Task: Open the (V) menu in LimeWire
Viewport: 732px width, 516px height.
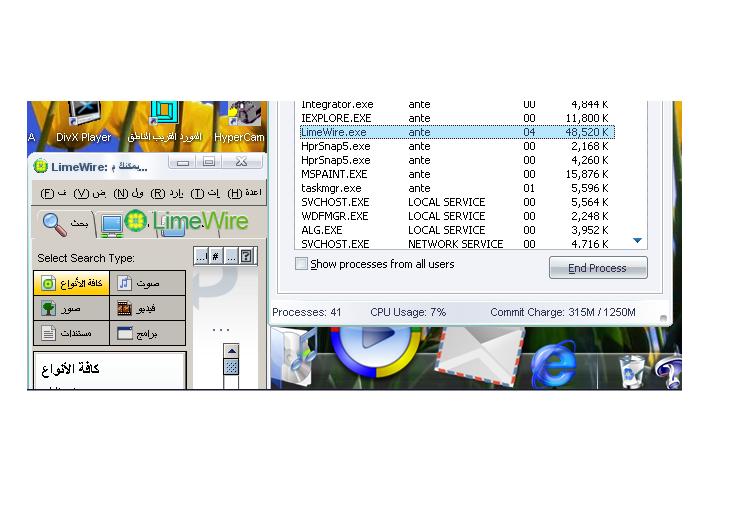Action: (90, 193)
